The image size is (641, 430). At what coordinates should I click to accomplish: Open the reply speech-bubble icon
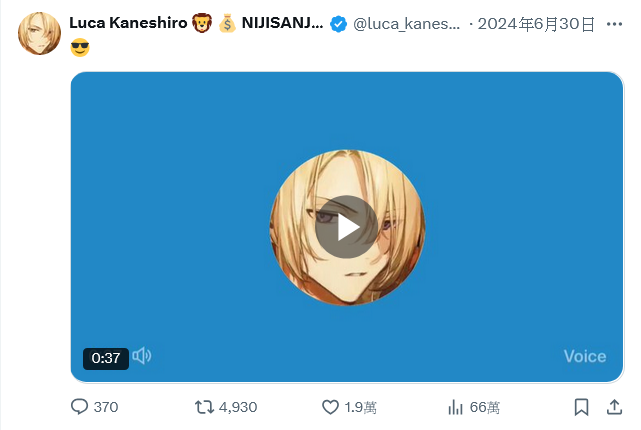click(79, 407)
